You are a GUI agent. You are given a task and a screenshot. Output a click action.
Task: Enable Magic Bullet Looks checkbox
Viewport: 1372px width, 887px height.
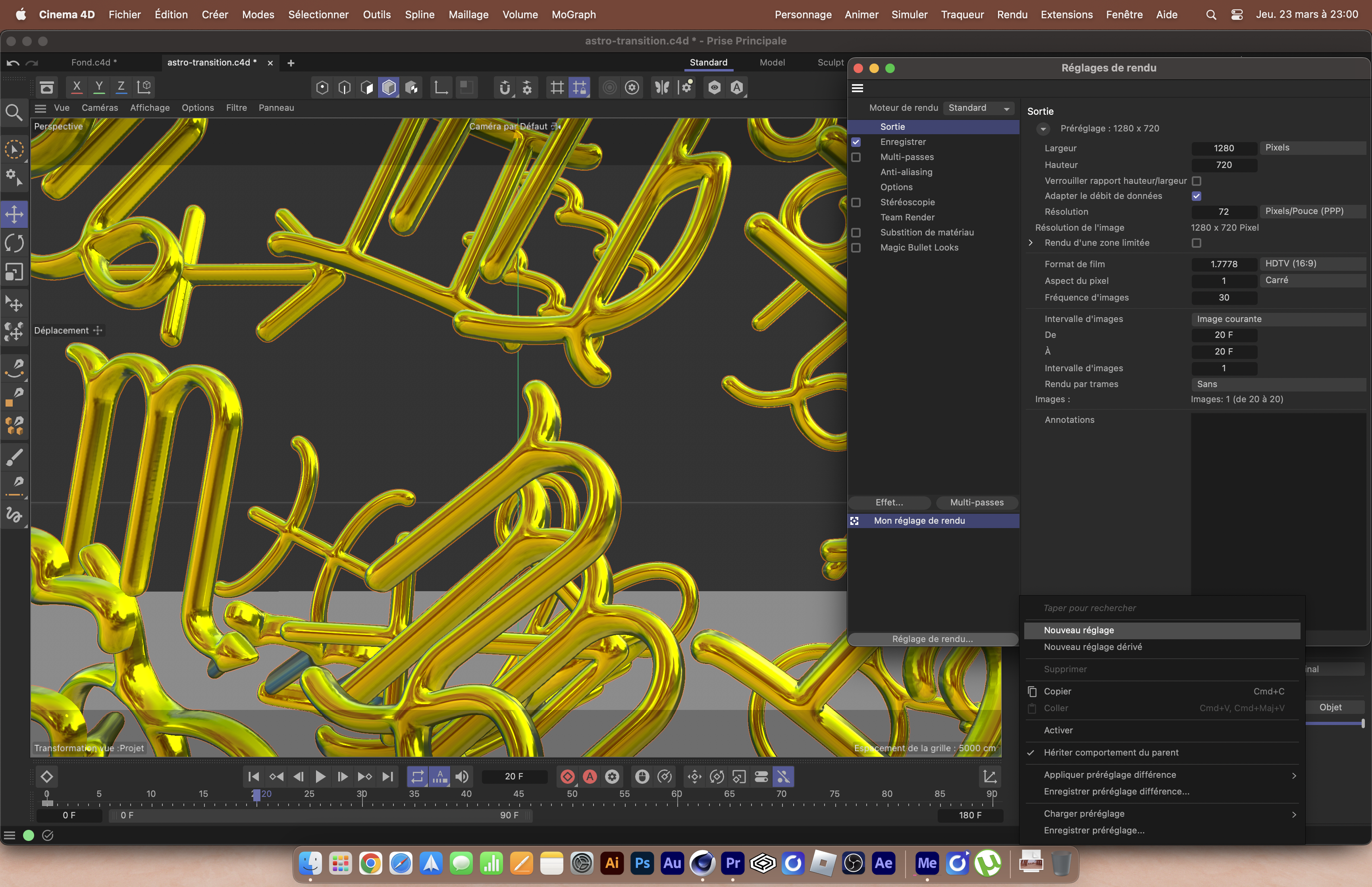856,248
